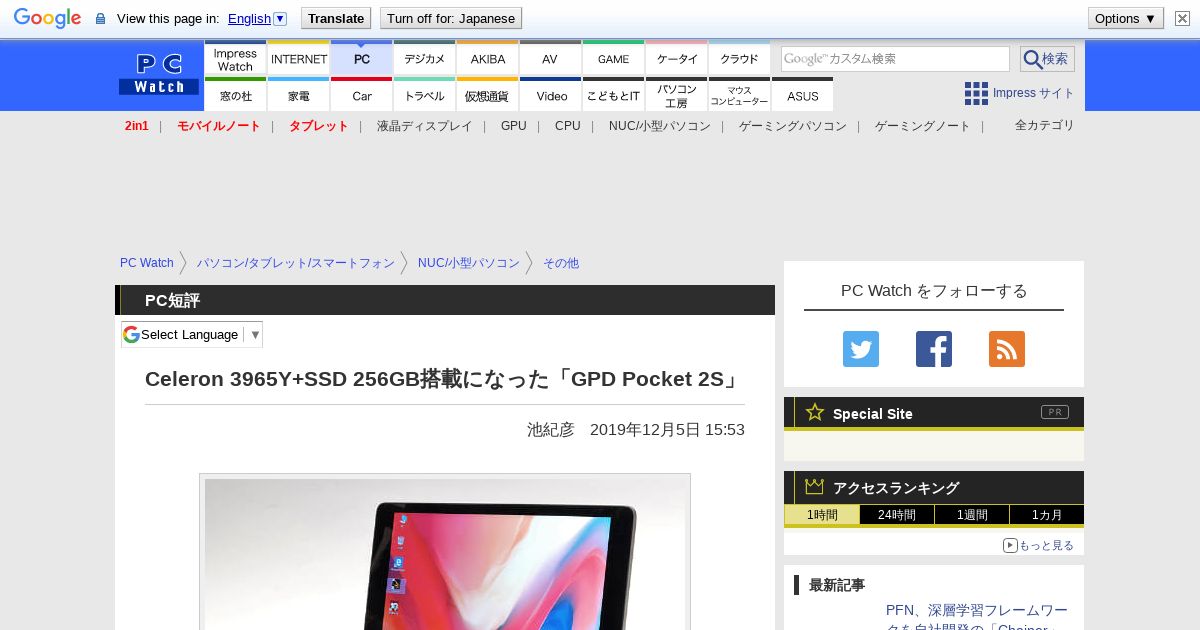The width and height of the screenshot is (1200, 630).
Task: Select the 24時間 ranking tab
Action: pos(897,514)
